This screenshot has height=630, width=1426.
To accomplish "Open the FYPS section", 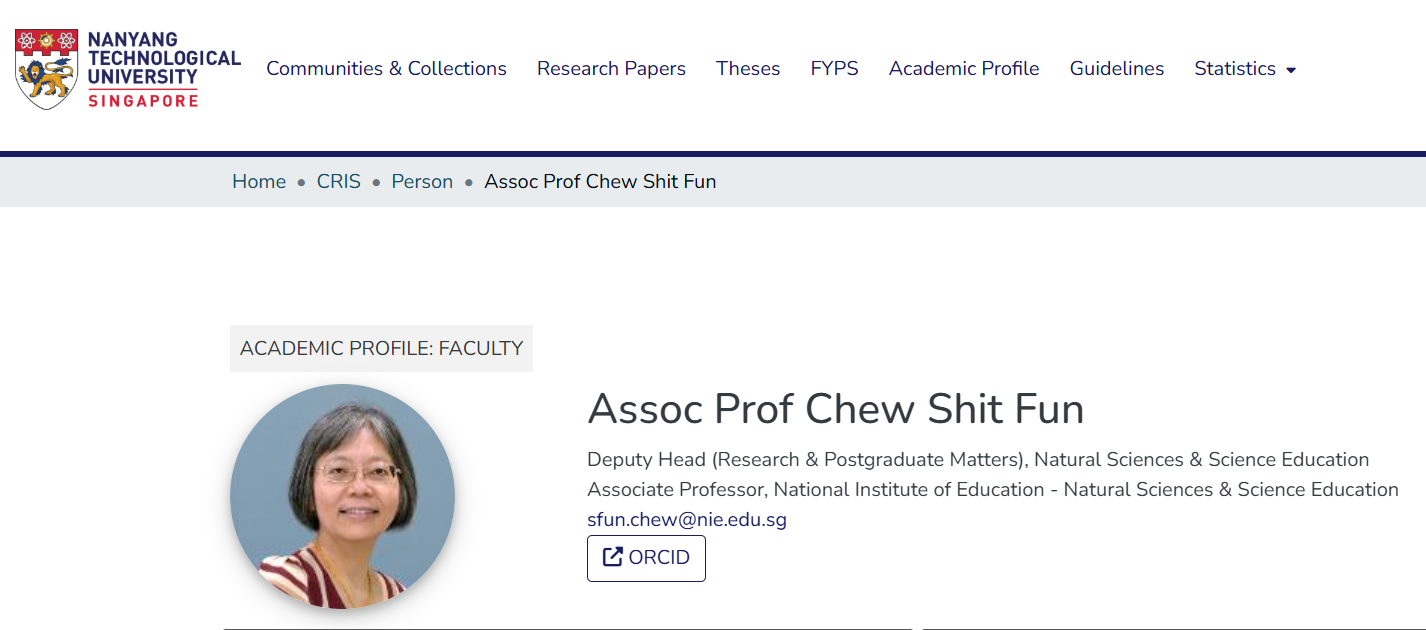I will (x=834, y=69).
